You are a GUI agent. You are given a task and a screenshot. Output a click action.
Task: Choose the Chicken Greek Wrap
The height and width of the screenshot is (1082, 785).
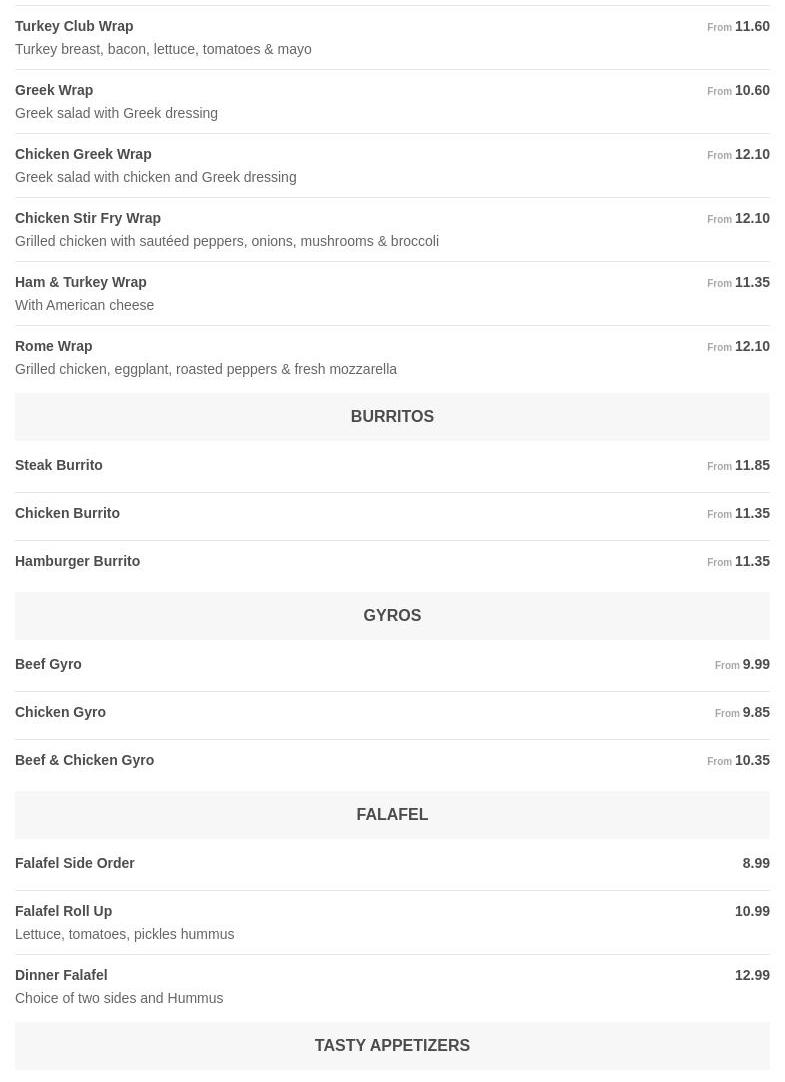(x=83, y=154)
